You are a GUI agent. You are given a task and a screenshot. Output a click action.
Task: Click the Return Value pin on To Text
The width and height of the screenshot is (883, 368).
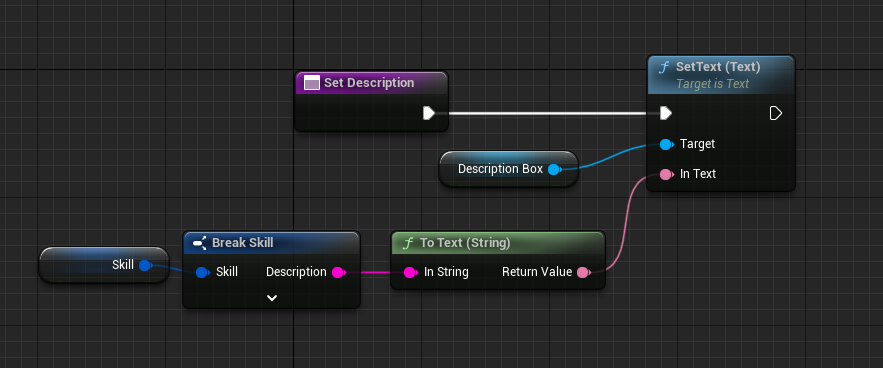coord(583,272)
